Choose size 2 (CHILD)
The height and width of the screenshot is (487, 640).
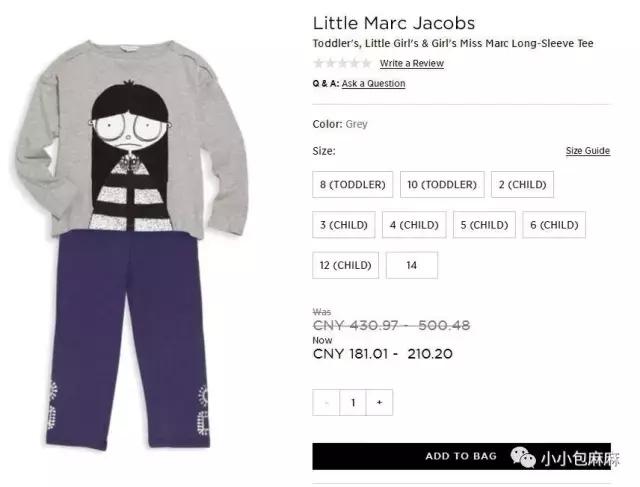click(x=522, y=185)
